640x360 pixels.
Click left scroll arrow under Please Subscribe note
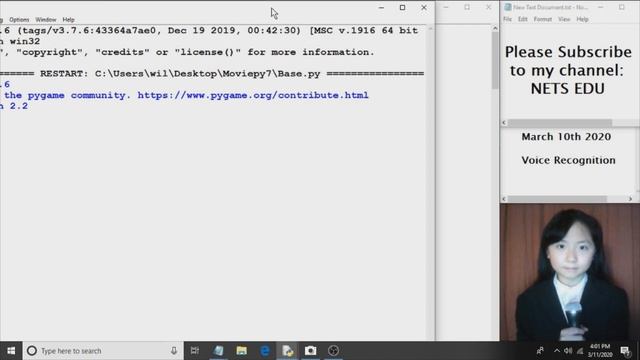point(504,123)
